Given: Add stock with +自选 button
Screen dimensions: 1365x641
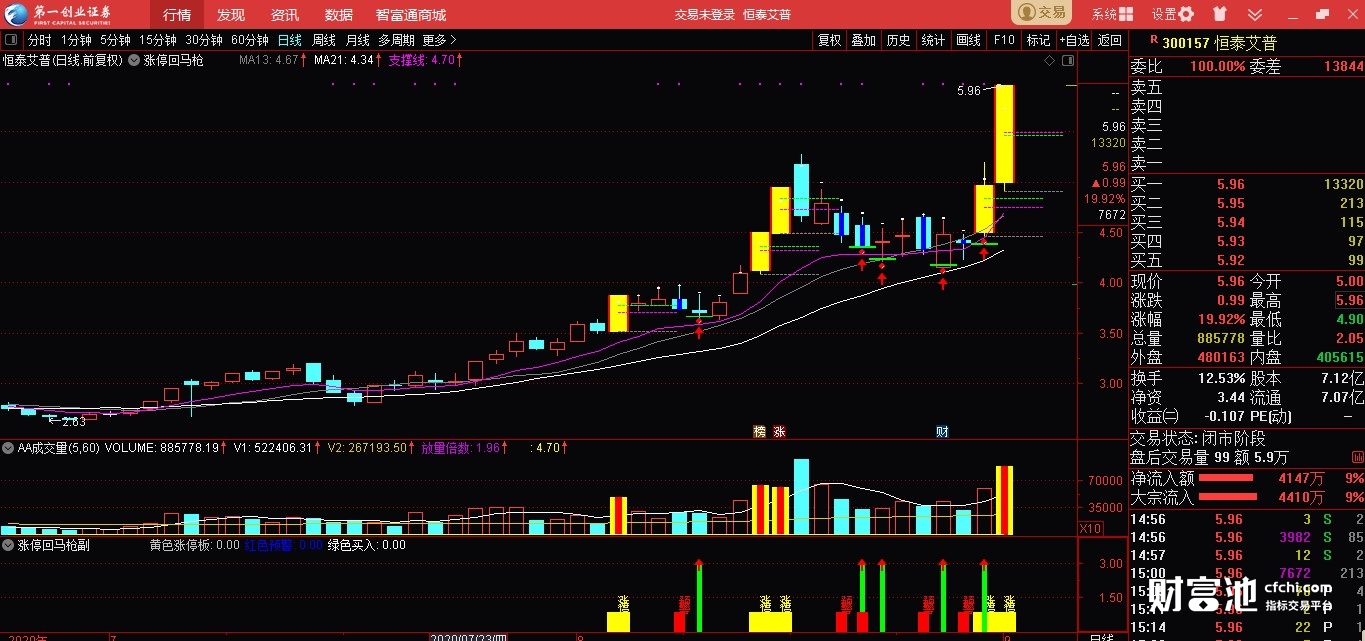Looking at the screenshot, I should click(1073, 40).
